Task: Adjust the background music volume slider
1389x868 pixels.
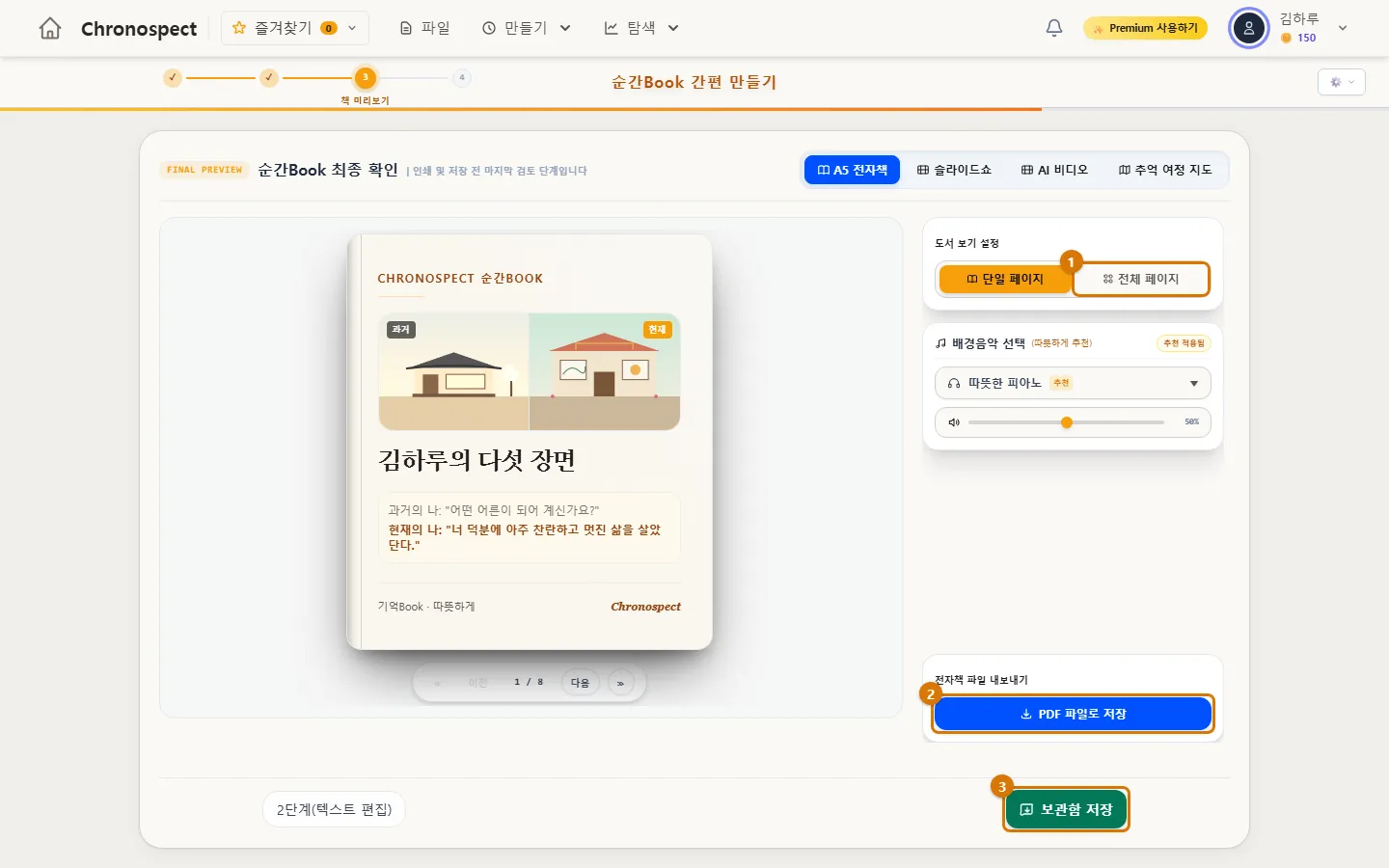Action: 1066,422
